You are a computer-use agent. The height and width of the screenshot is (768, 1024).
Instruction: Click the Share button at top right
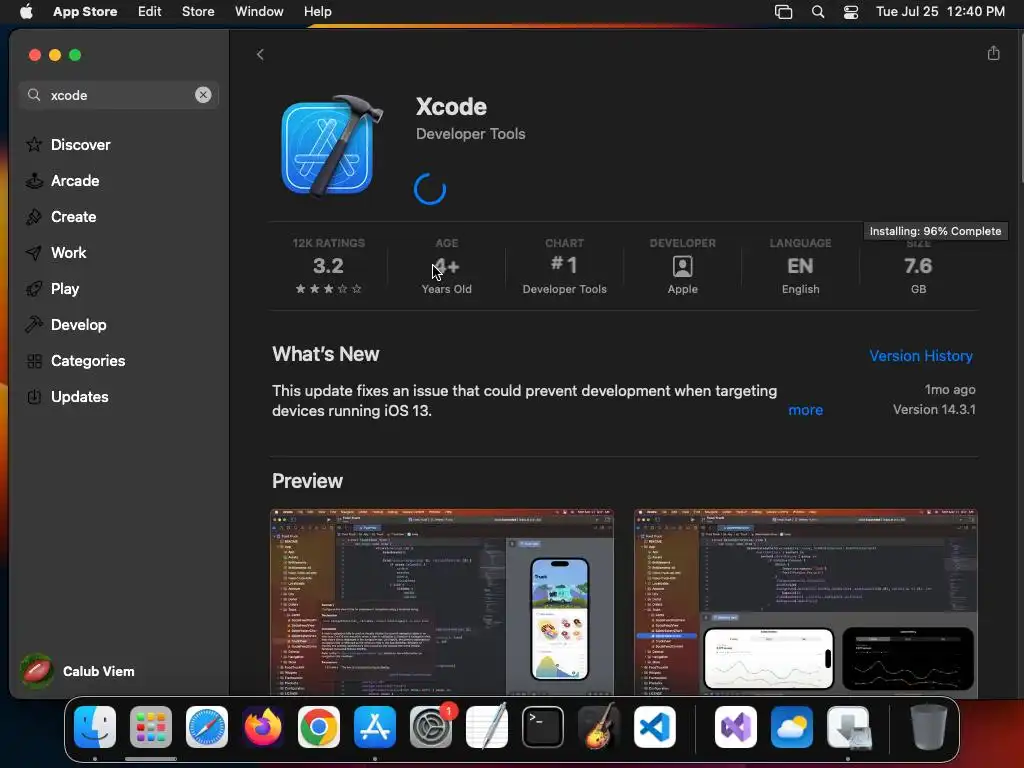click(x=993, y=53)
